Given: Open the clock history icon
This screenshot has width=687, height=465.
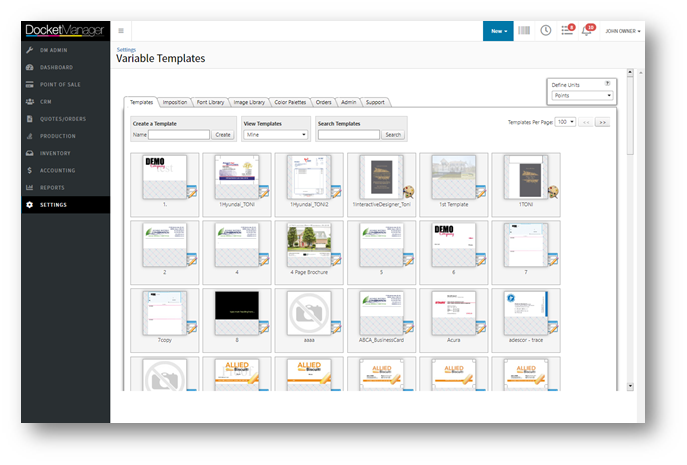Looking at the screenshot, I should click(x=545, y=30).
